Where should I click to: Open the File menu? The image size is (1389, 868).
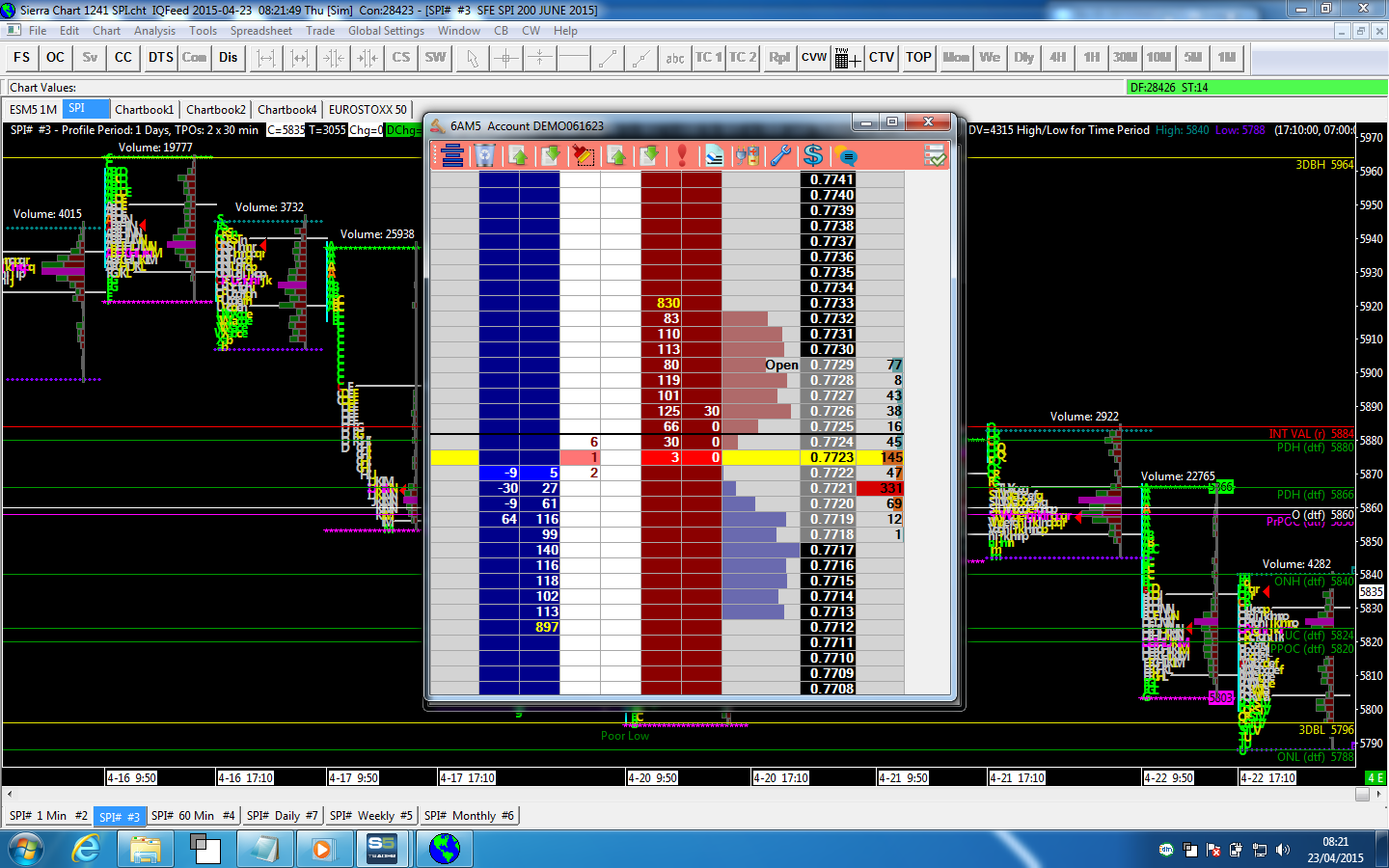point(38,31)
